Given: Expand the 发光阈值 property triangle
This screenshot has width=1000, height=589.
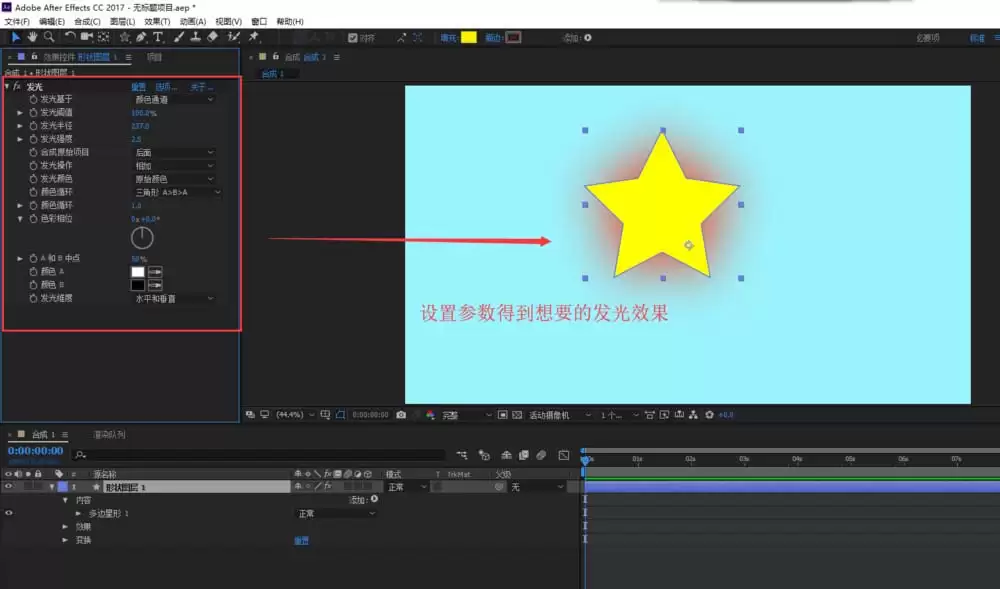Looking at the screenshot, I should tap(20, 113).
